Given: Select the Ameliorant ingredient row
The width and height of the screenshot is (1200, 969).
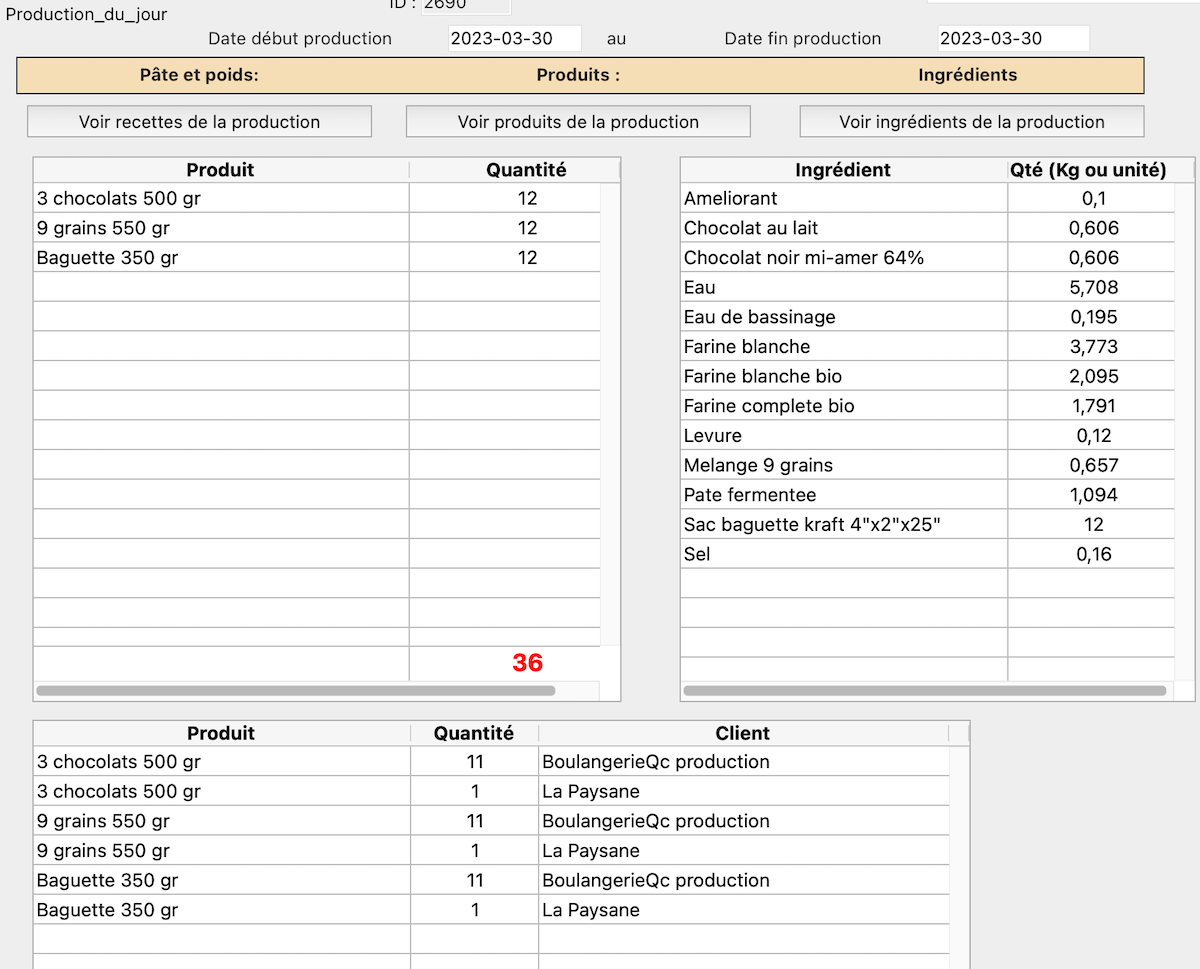Looking at the screenshot, I should (x=927, y=198).
